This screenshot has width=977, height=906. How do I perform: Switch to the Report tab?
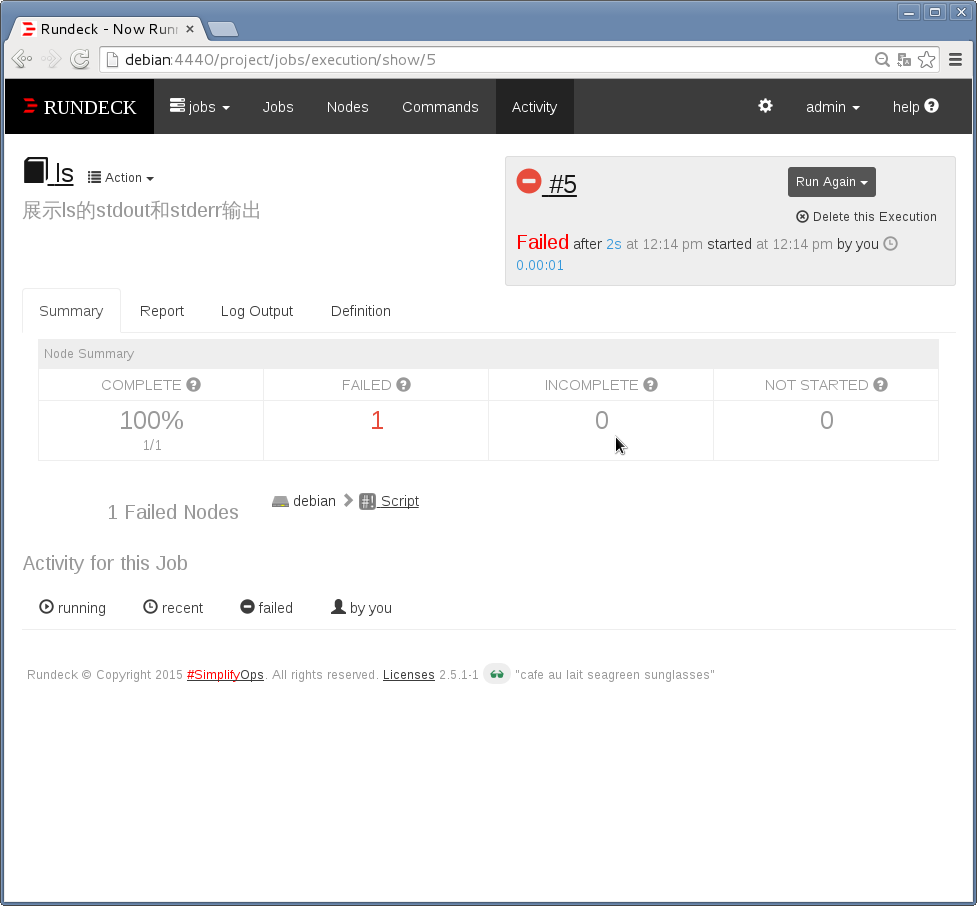coord(161,311)
